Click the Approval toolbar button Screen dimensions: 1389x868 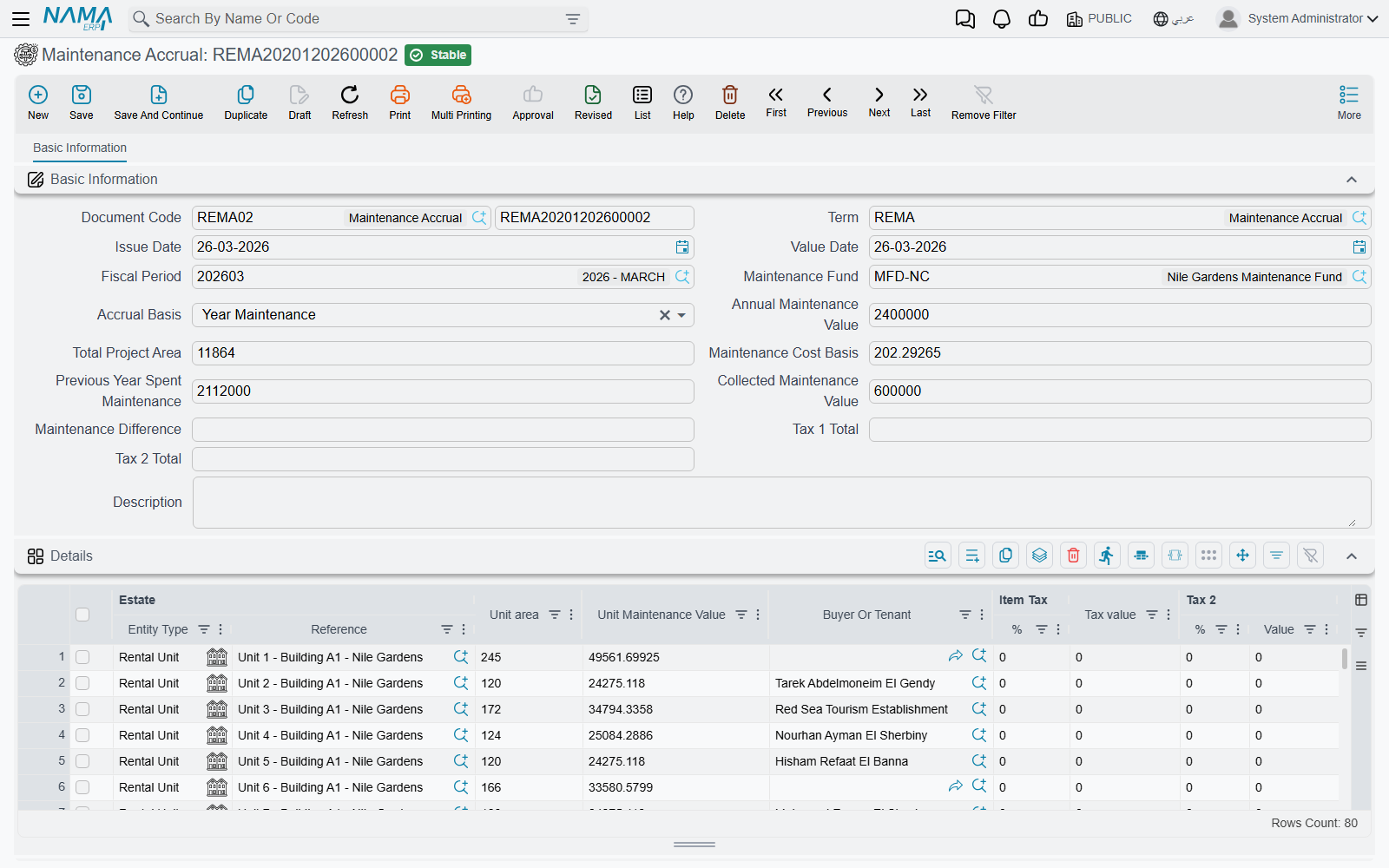coord(533,102)
